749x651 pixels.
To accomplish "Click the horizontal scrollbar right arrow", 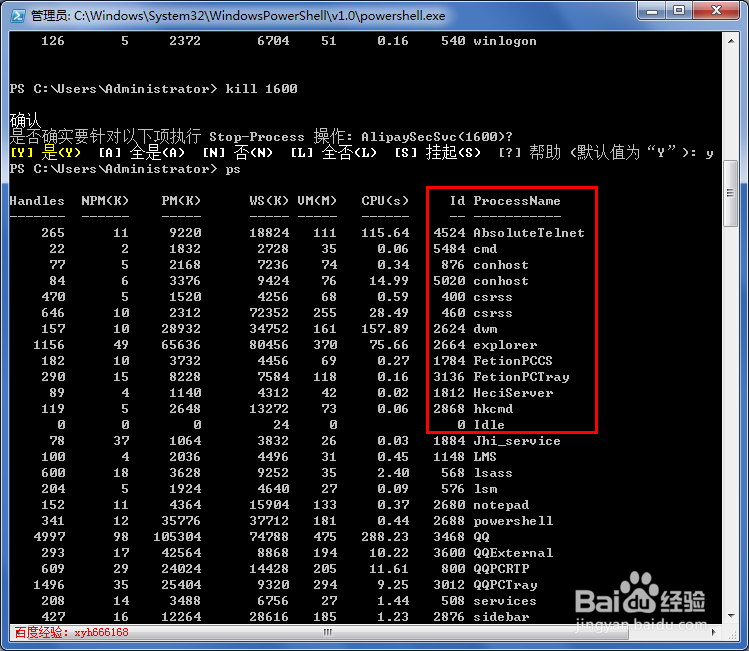I will click(714, 632).
